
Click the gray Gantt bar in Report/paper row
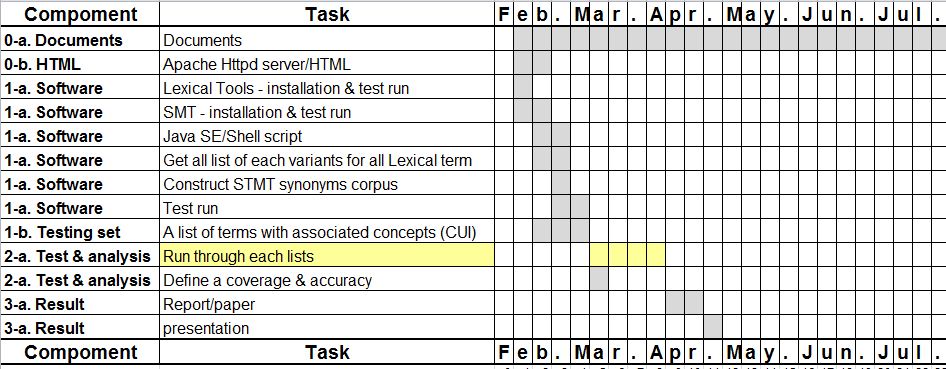pyautogui.click(x=684, y=303)
